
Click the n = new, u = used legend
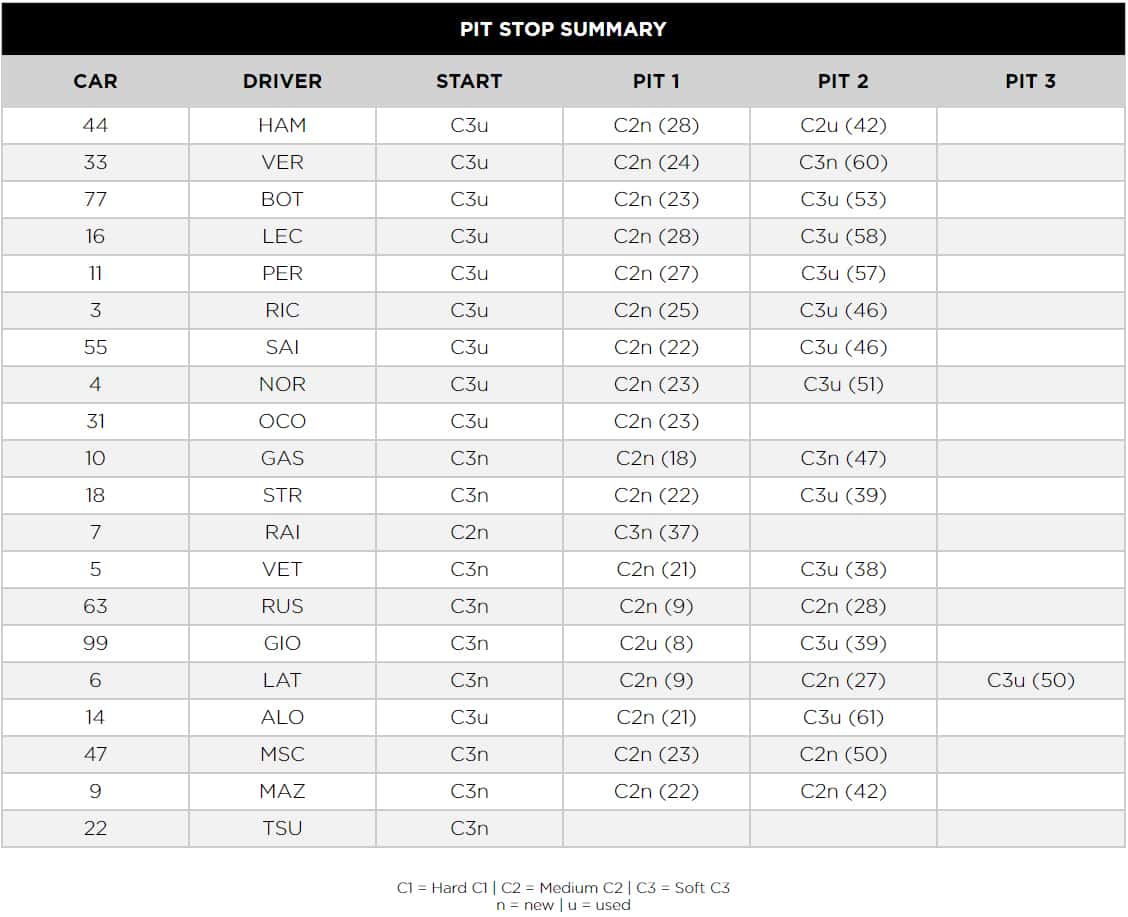563,905
